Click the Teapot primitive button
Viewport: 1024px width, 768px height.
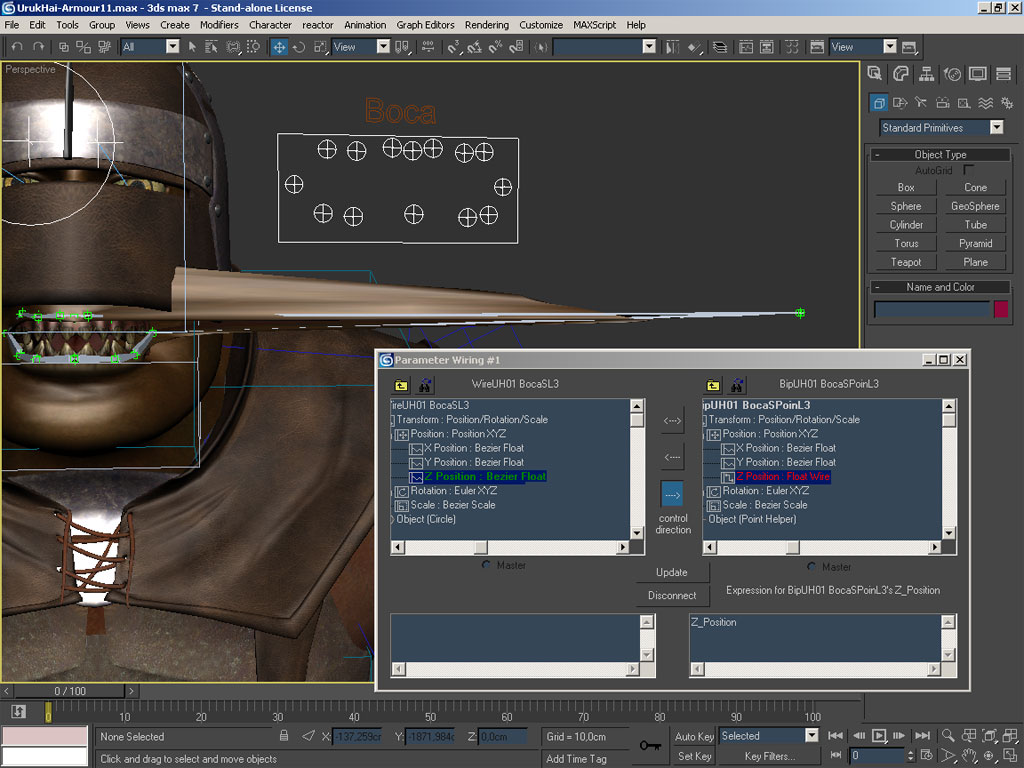point(906,262)
